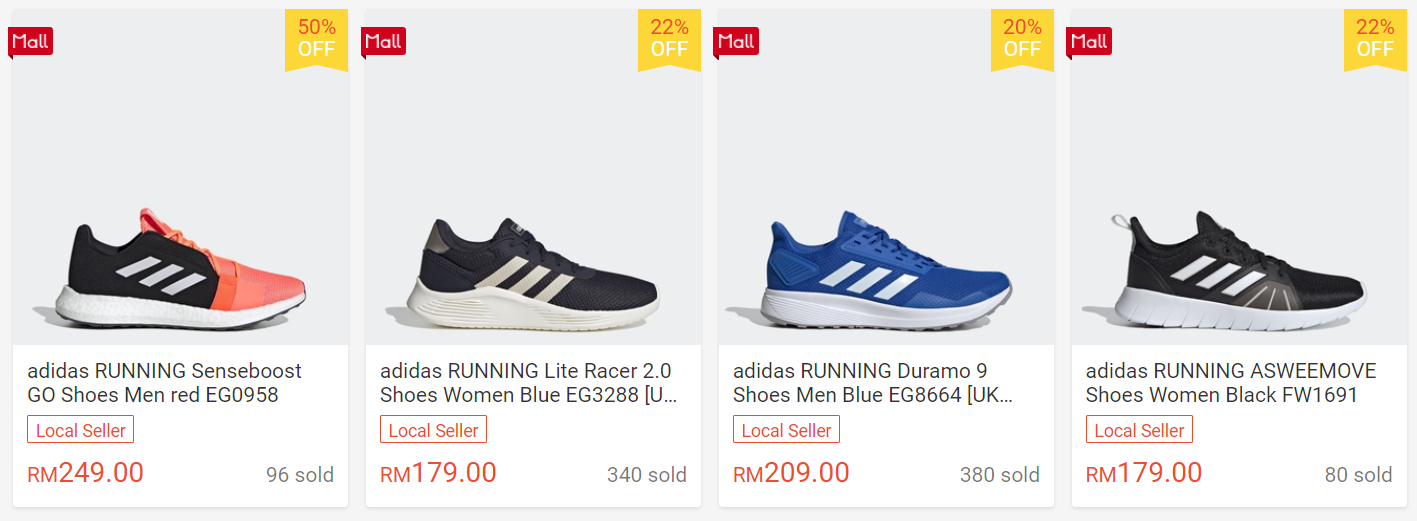Click the 22% OFF ribbon on Lite Racer card

(669, 39)
